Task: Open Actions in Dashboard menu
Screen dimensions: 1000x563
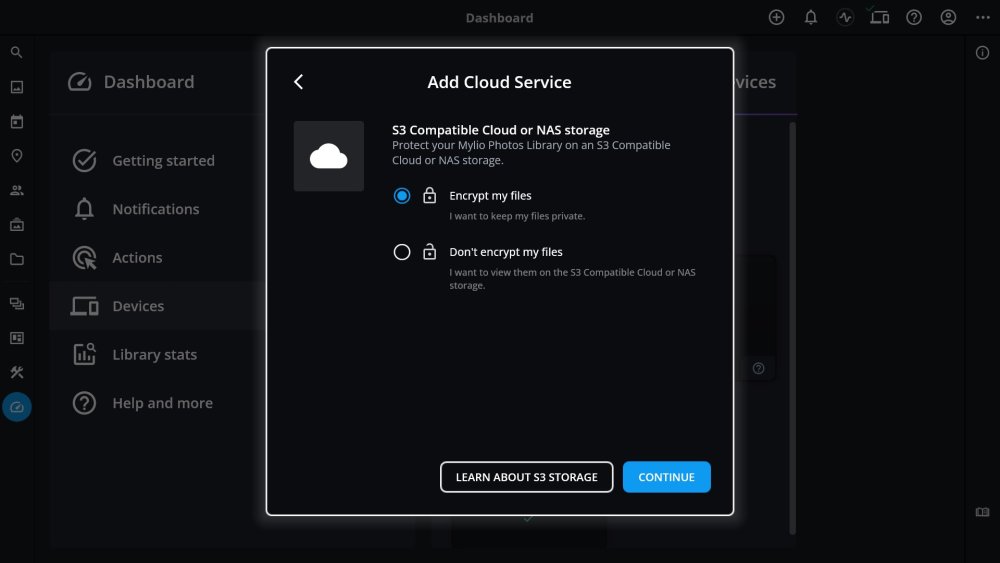Action: pos(157,258)
